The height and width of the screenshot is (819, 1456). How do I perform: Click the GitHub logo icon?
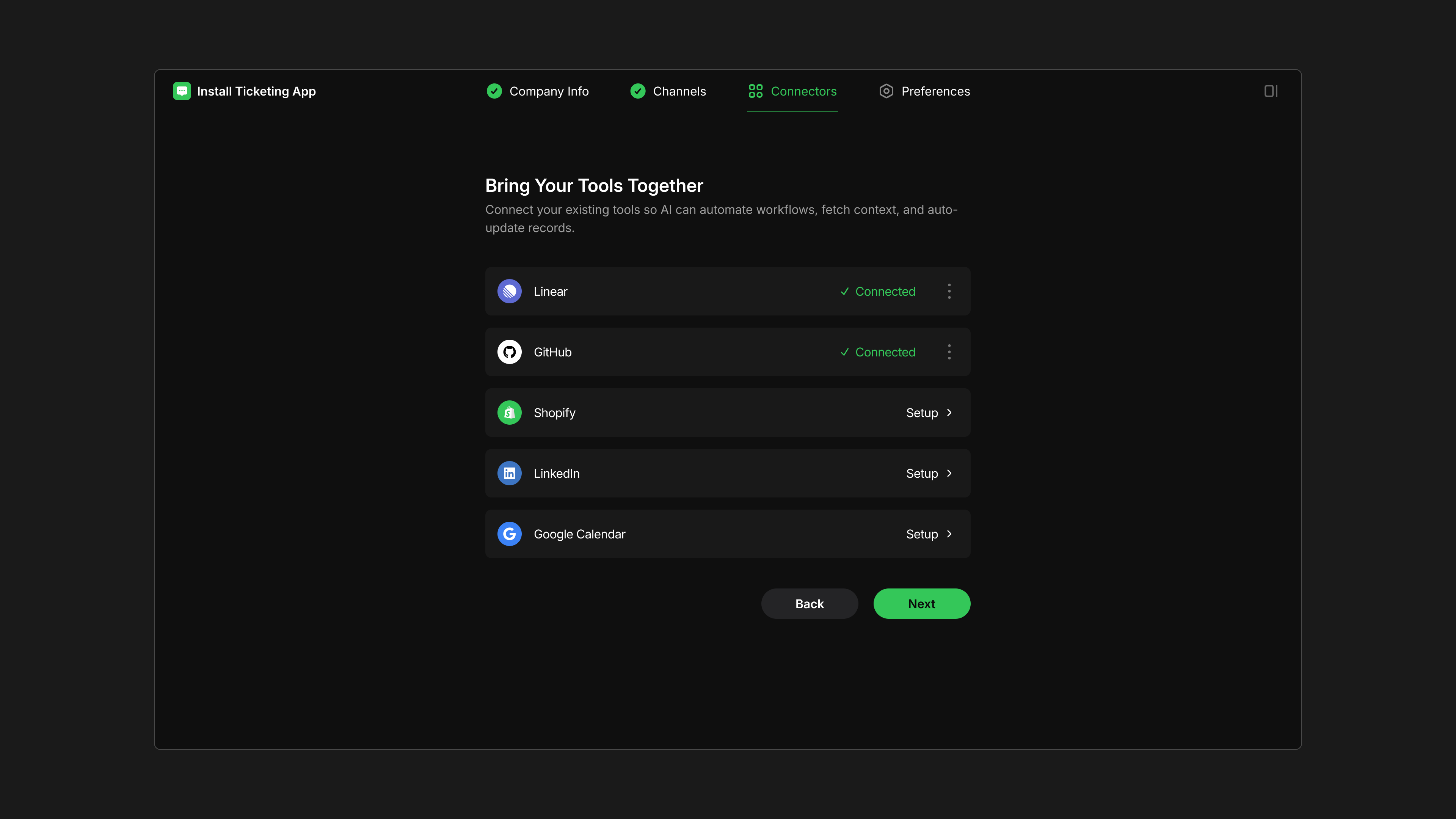(509, 351)
